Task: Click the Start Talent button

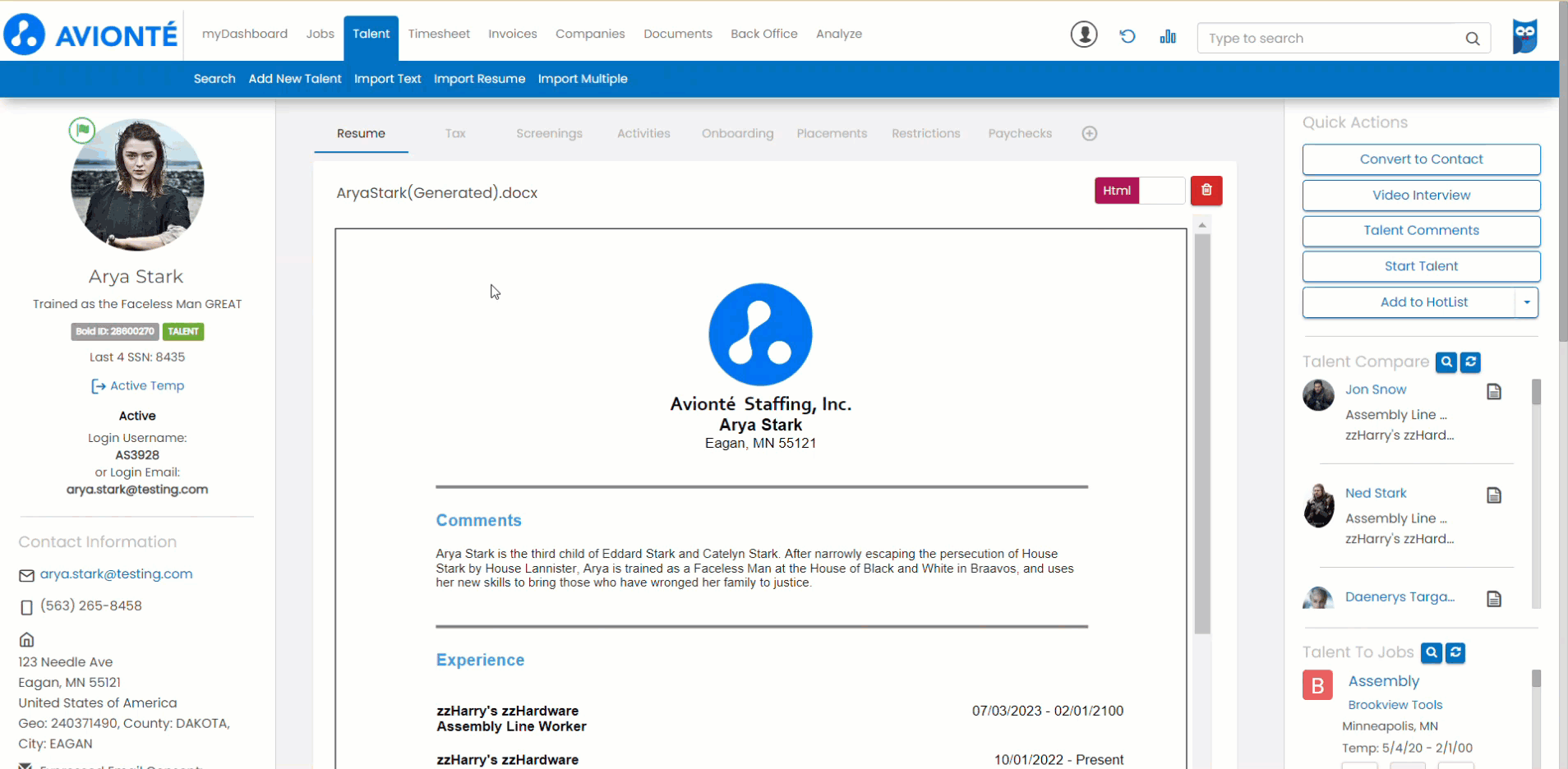Action: pyautogui.click(x=1421, y=266)
